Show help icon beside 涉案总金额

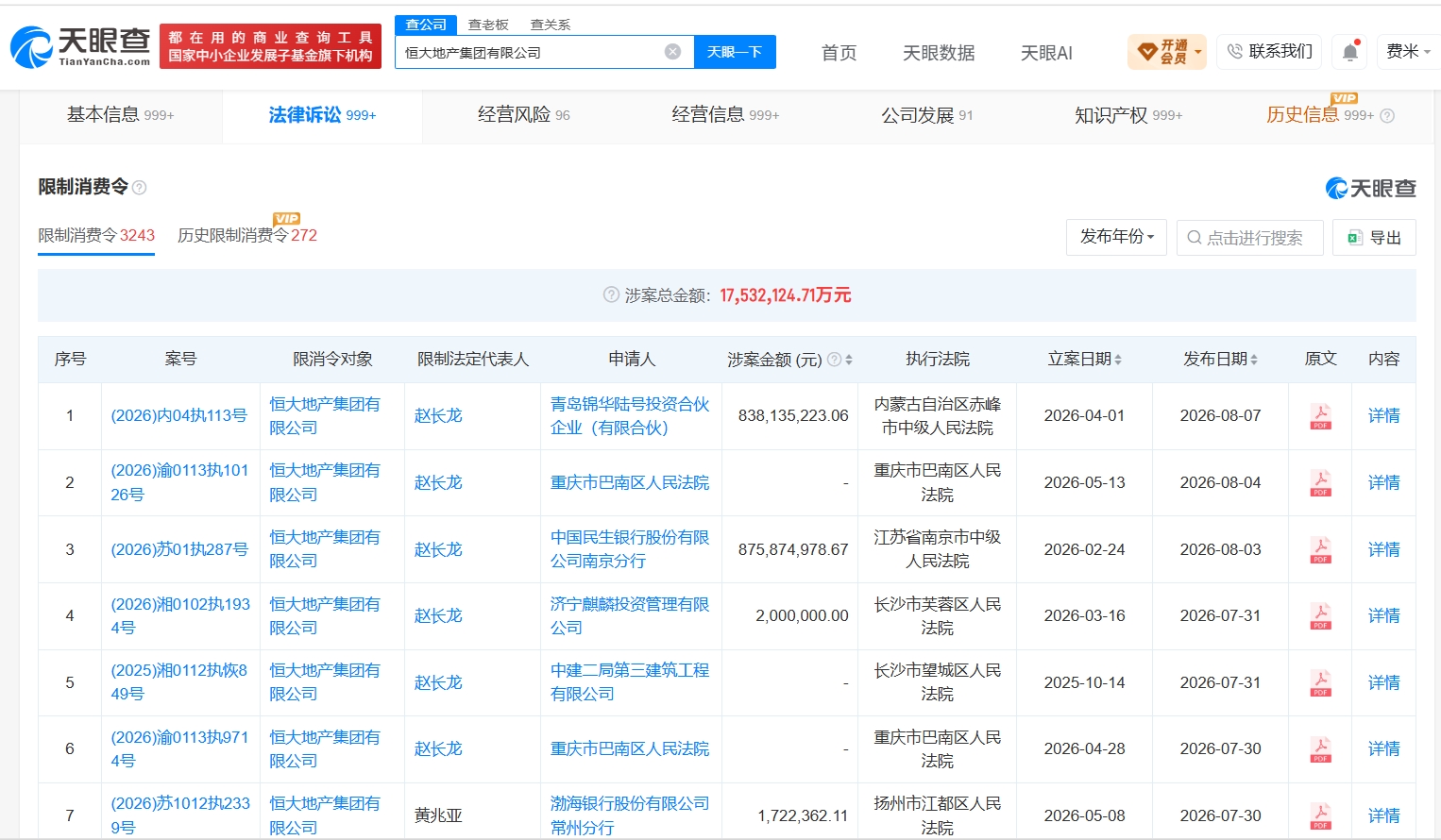click(611, 295)
